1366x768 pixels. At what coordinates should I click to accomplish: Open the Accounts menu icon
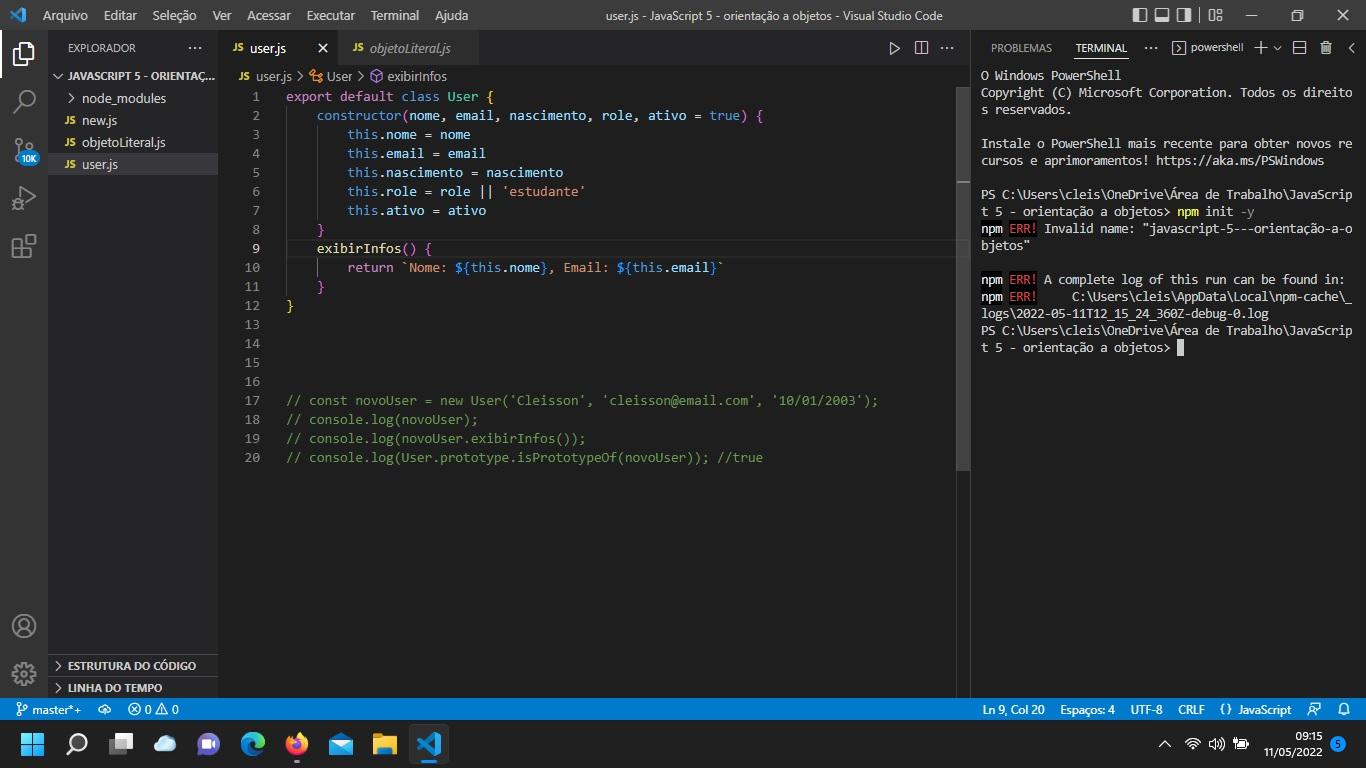click(24, 626)
